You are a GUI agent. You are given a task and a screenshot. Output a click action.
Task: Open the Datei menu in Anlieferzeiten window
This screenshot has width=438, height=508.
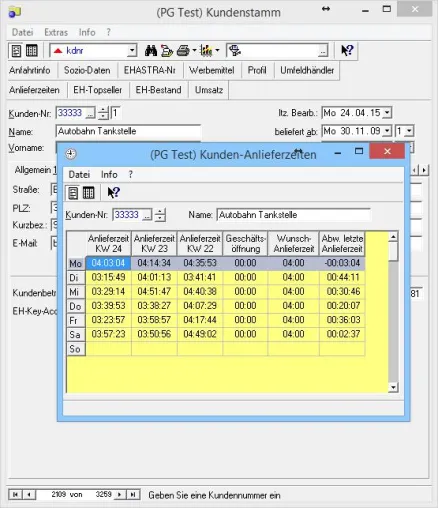point(79,174)
